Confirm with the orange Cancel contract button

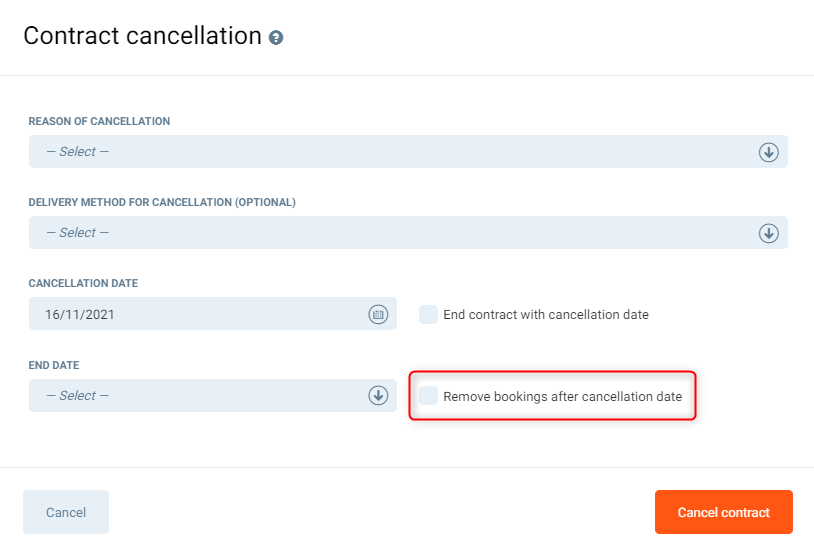click(723, 512)
